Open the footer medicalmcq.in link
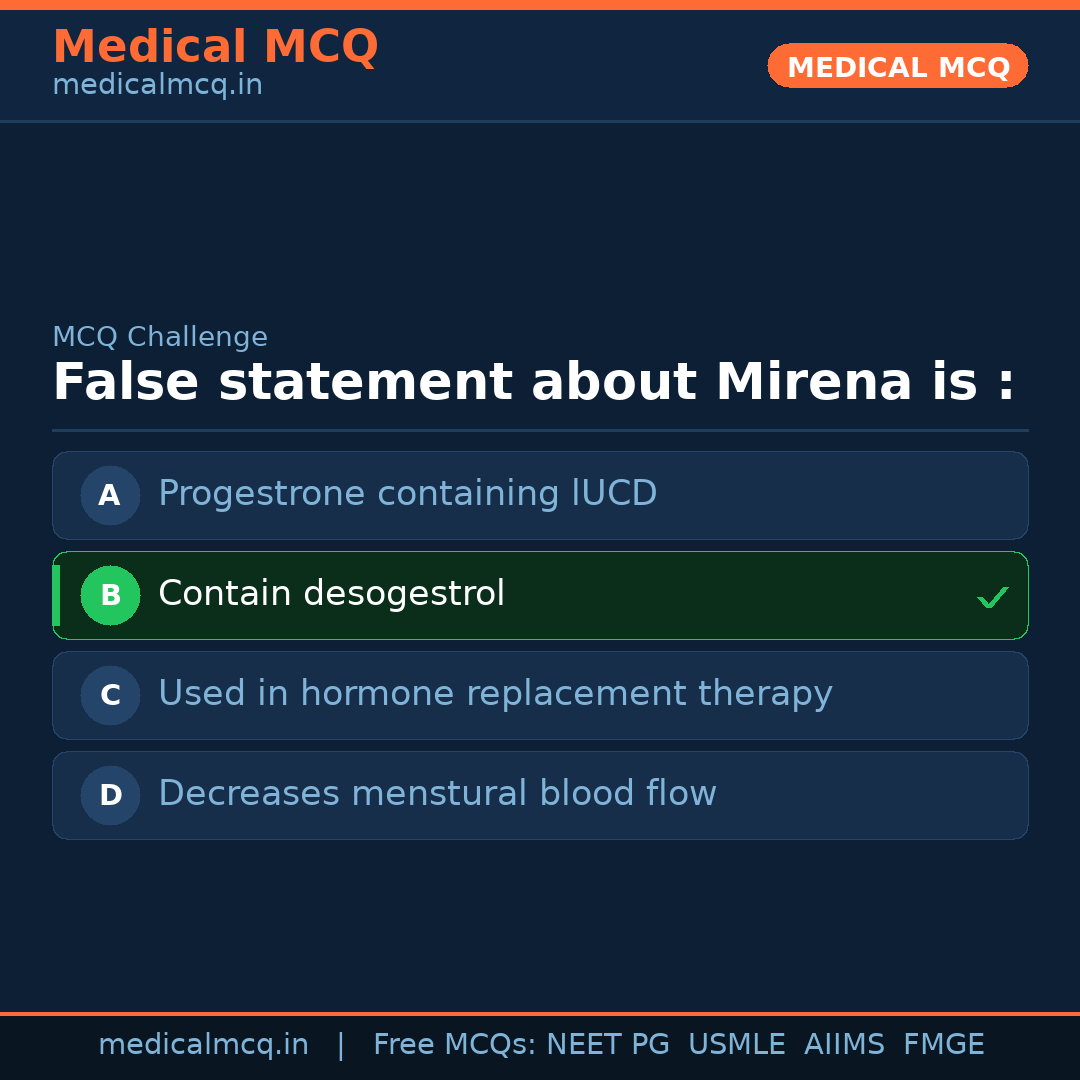This screenshot has height=1080, width=1080. click(x=203, y=1045)
